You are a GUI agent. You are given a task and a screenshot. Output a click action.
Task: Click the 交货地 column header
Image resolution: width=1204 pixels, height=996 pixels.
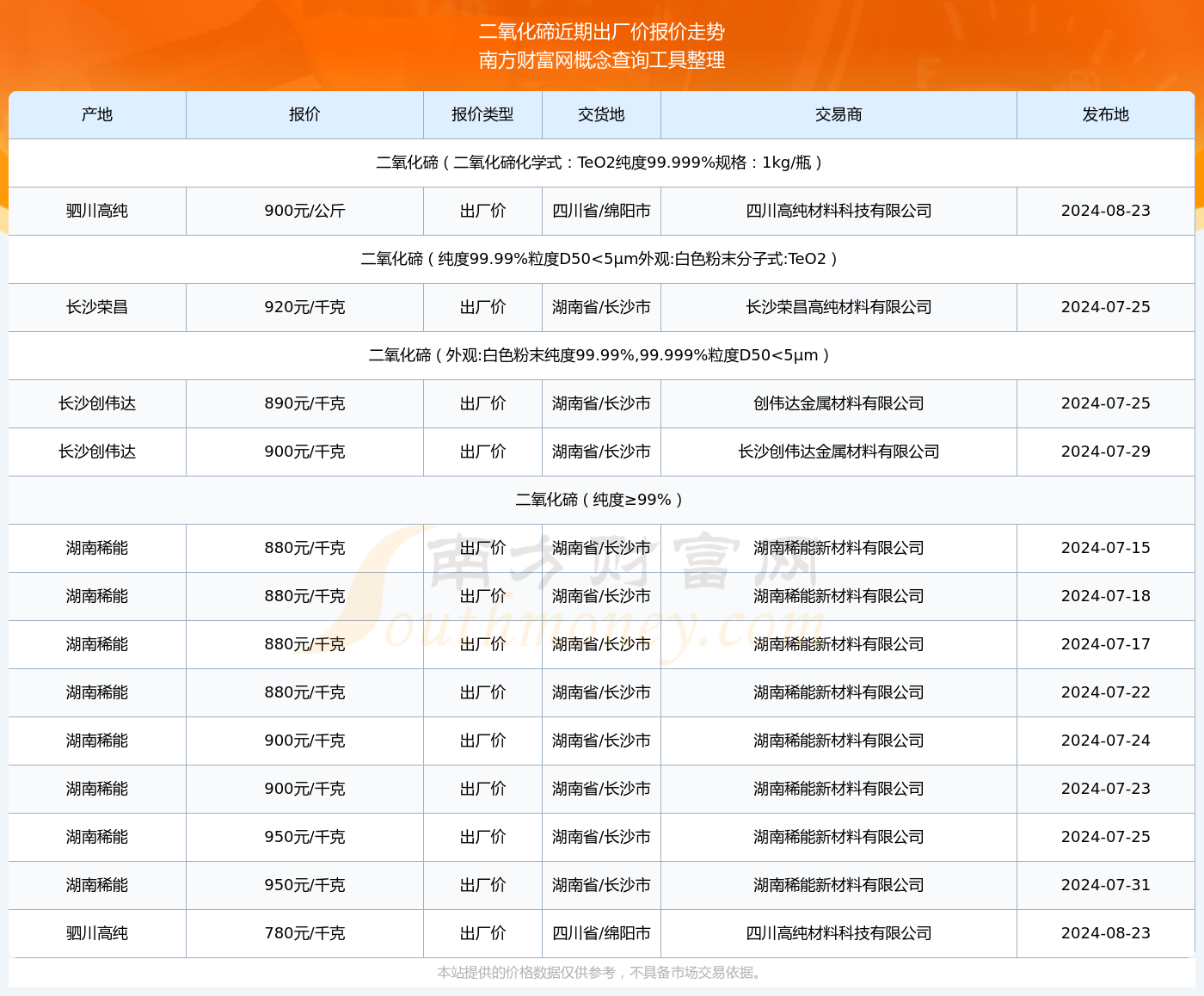point(601,114)
